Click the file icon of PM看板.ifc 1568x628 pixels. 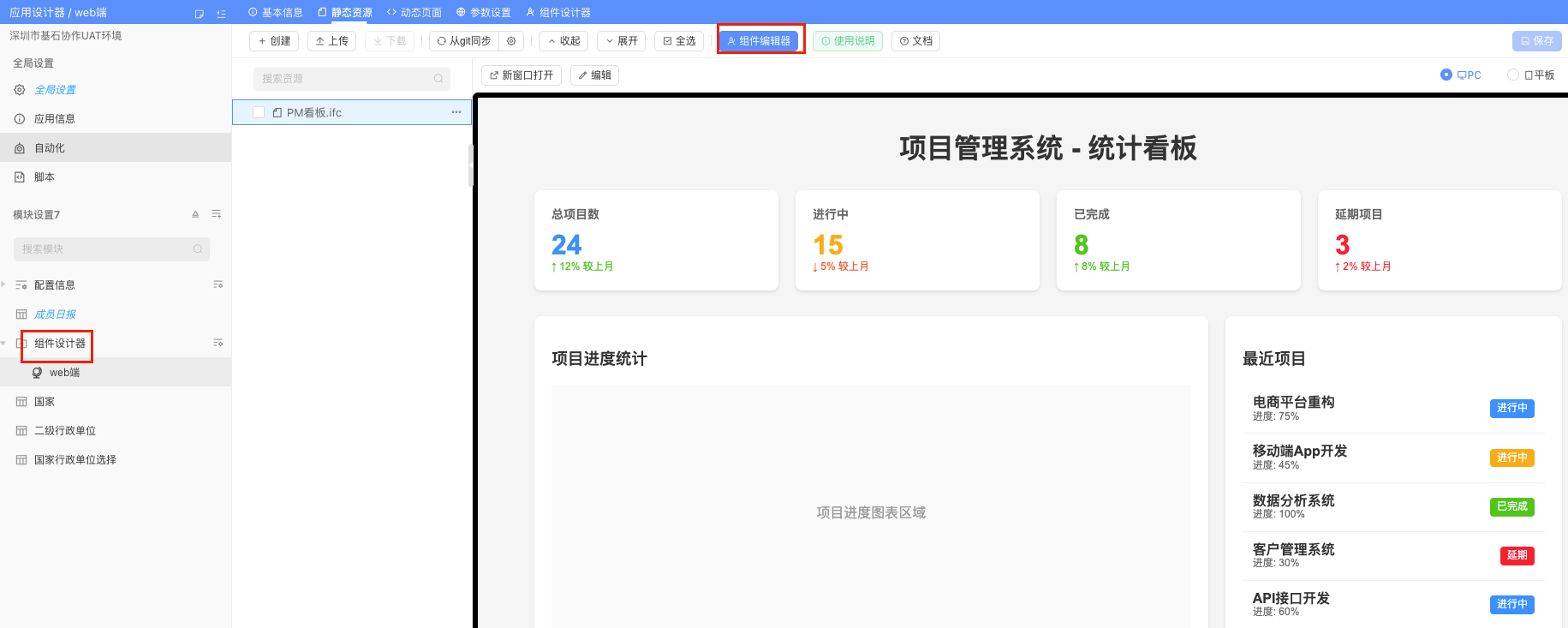(277, 112)
